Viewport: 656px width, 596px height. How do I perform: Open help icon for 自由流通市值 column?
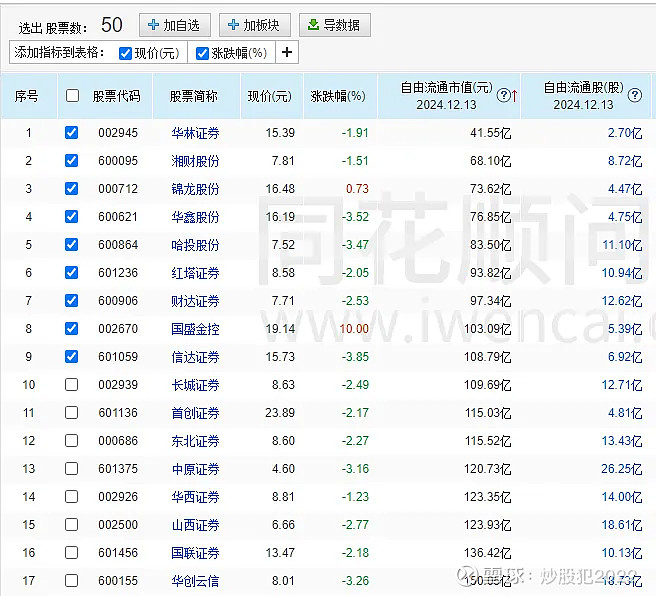tap(503, 96)
